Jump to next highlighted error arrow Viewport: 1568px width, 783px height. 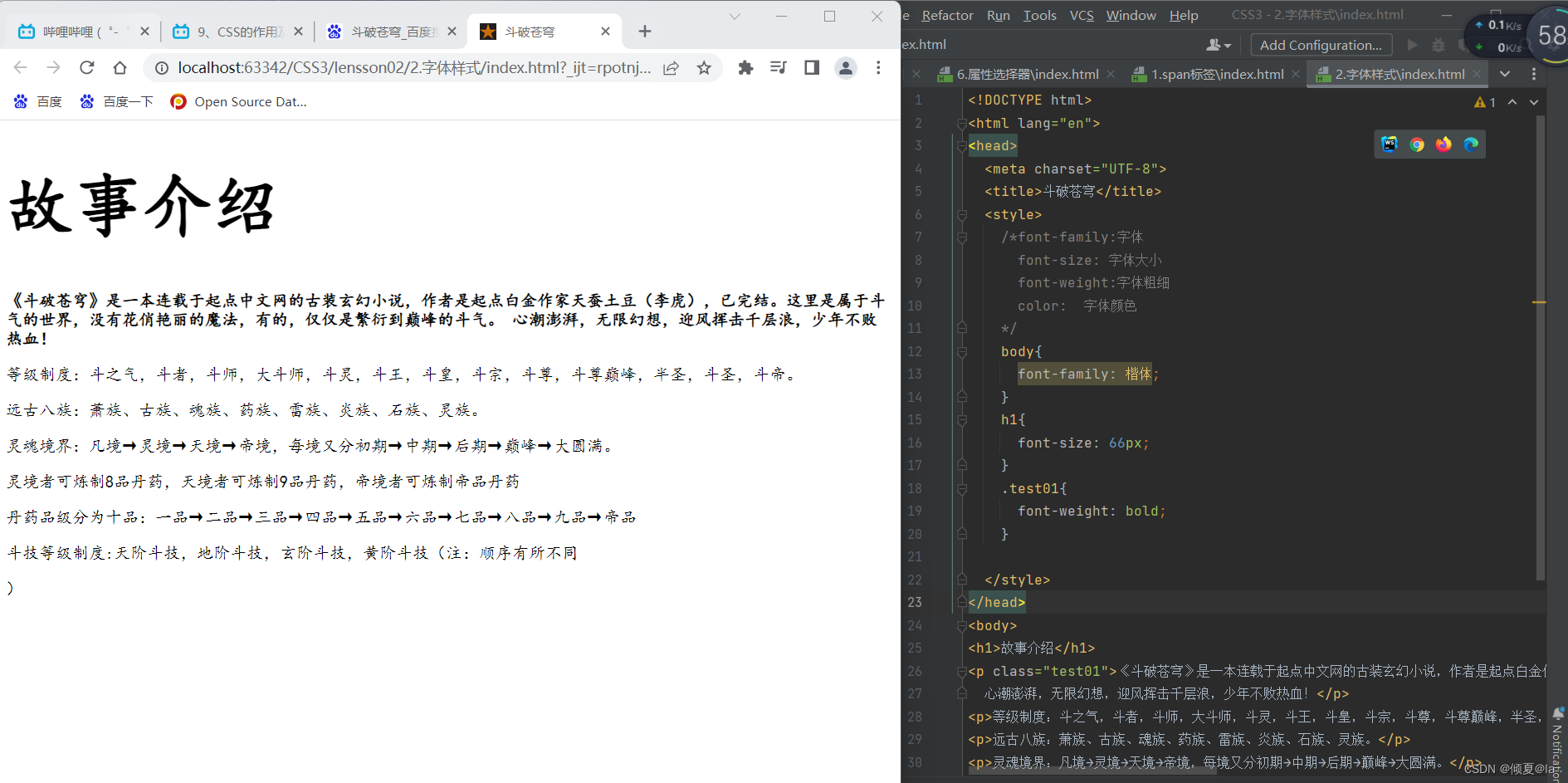(x=1534, y=102)
